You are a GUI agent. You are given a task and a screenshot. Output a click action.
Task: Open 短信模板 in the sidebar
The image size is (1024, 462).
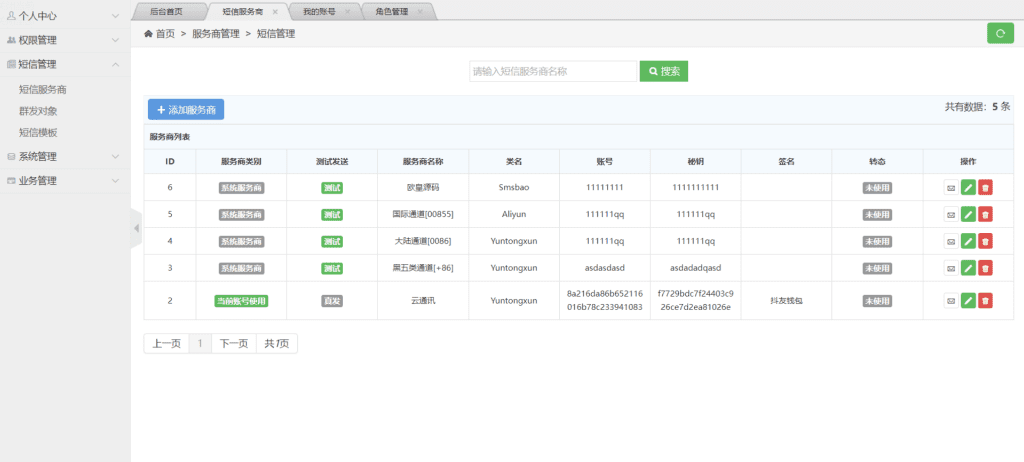click(38, 133)
